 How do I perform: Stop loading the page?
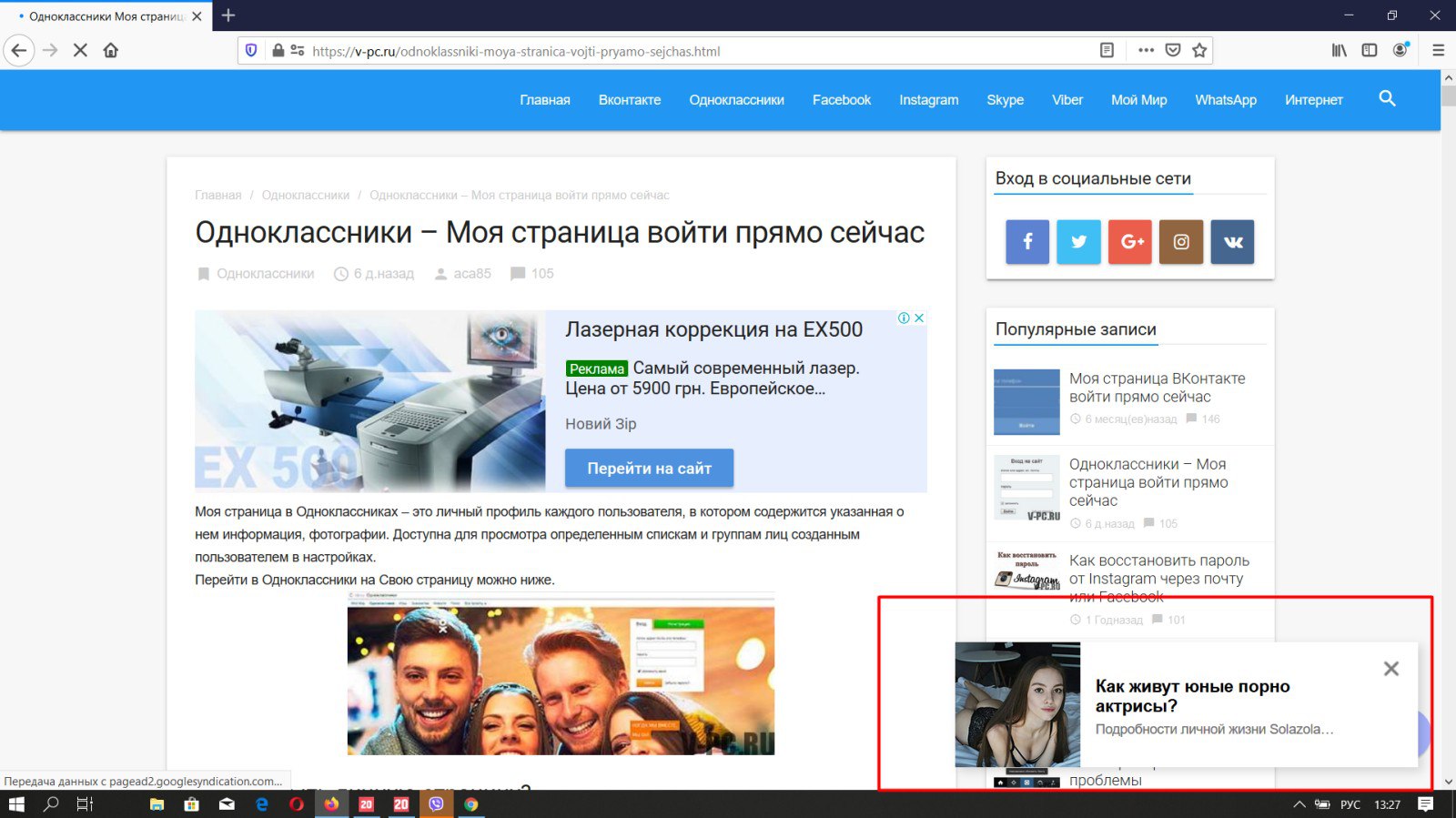point(80,51)
